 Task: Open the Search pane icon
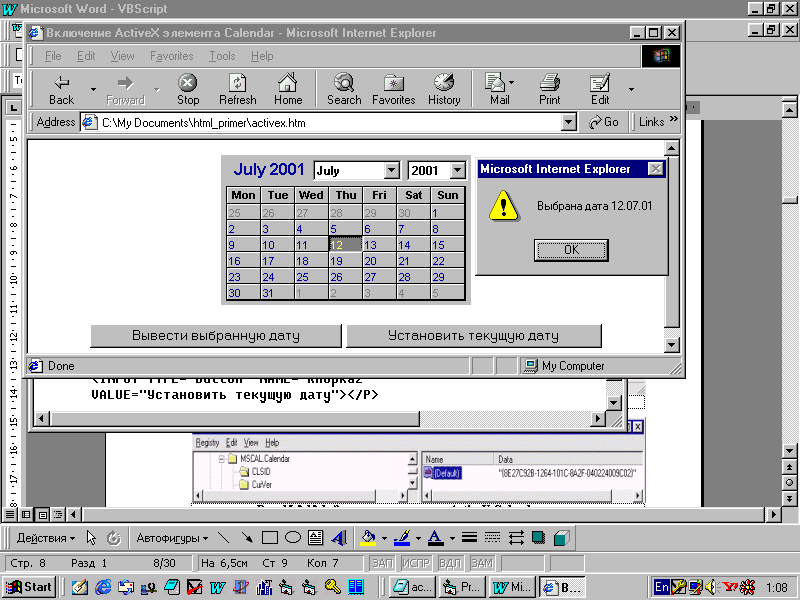pyautogui.click(x=344, y=82)
